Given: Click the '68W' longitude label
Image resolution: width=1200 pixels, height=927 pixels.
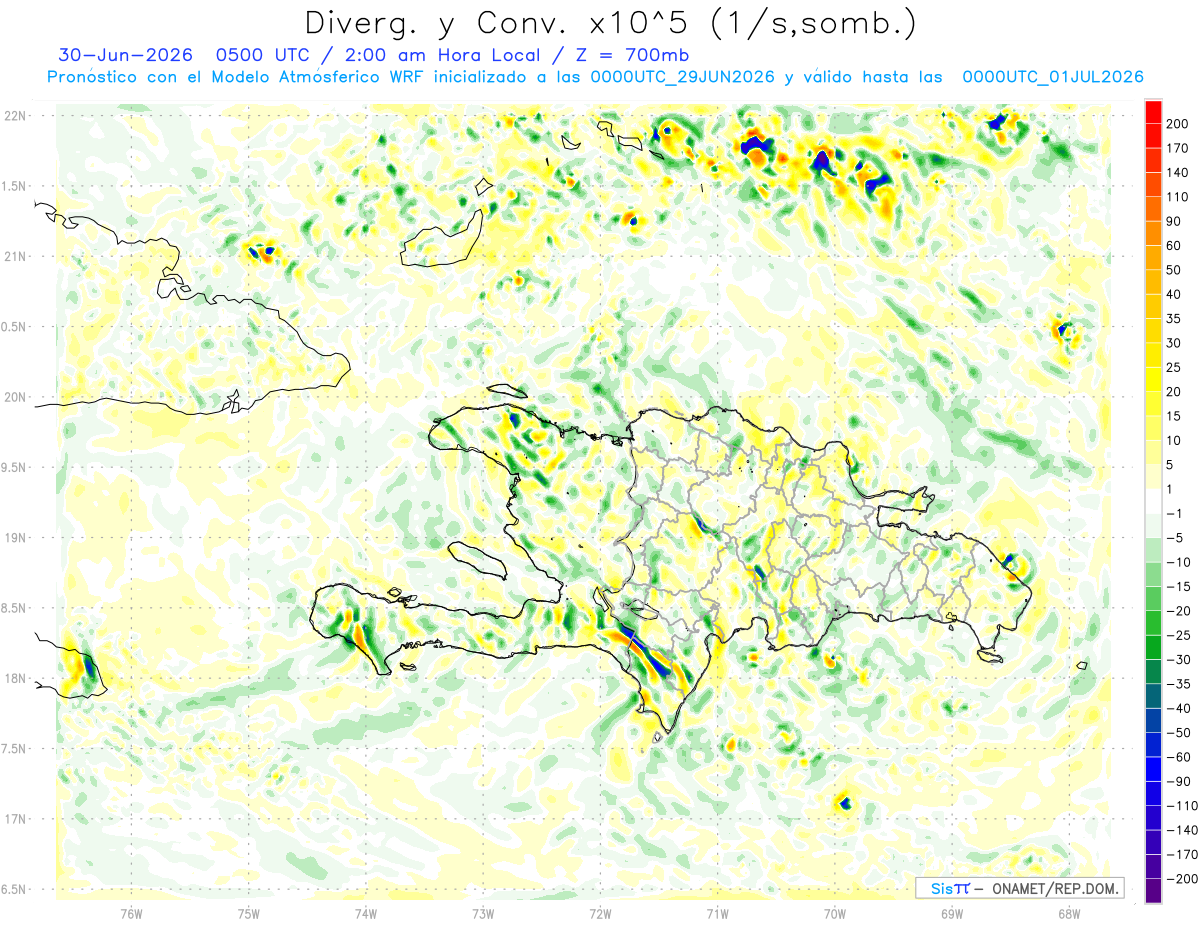Looking at the screenshot, I should [1069, 912].
